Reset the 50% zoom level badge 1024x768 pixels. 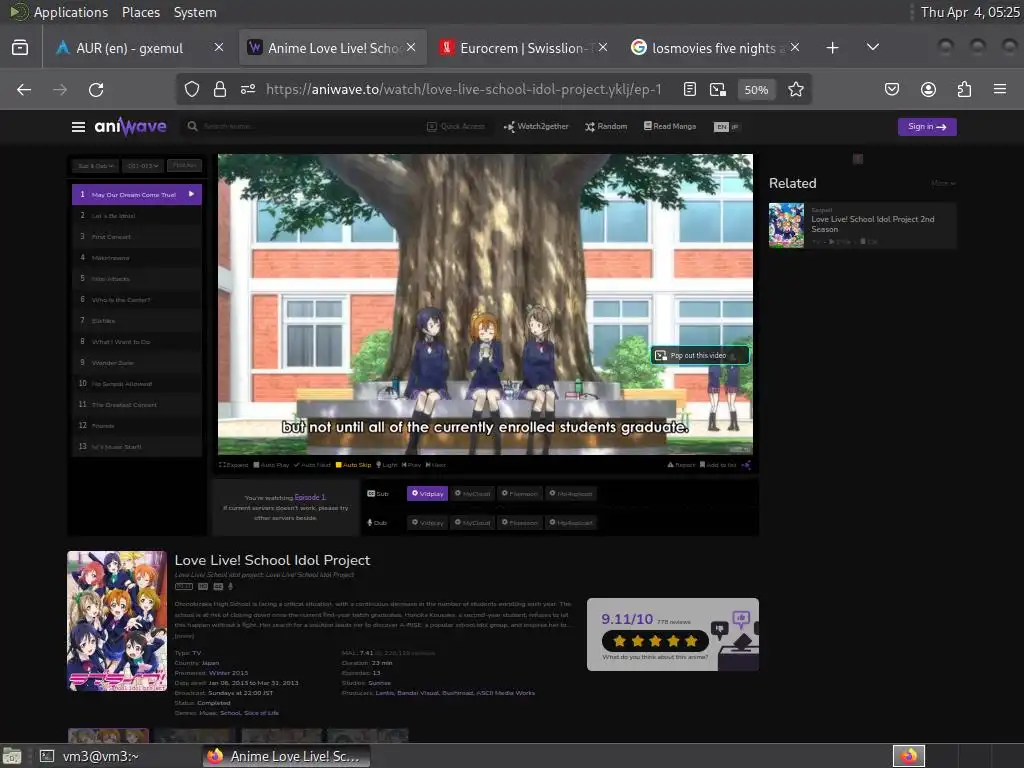coord(756,89)
